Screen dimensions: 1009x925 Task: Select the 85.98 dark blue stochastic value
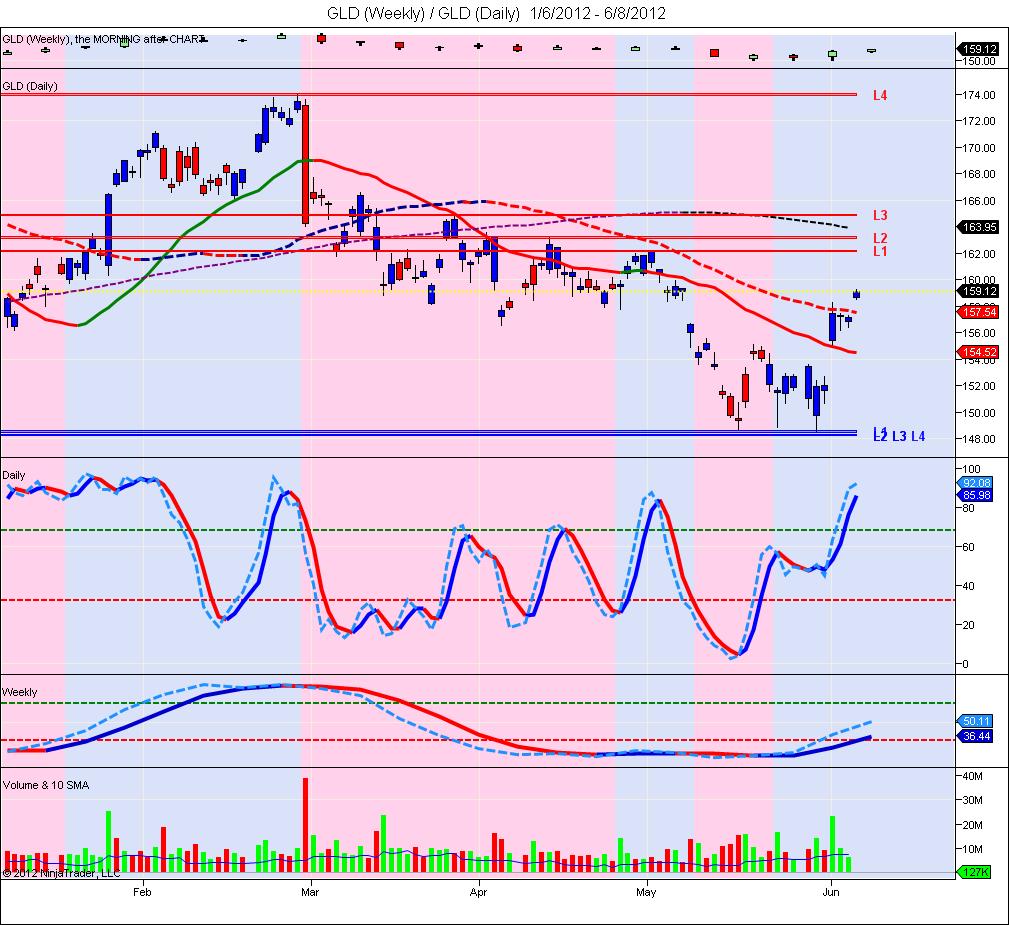tap(976, 495)
